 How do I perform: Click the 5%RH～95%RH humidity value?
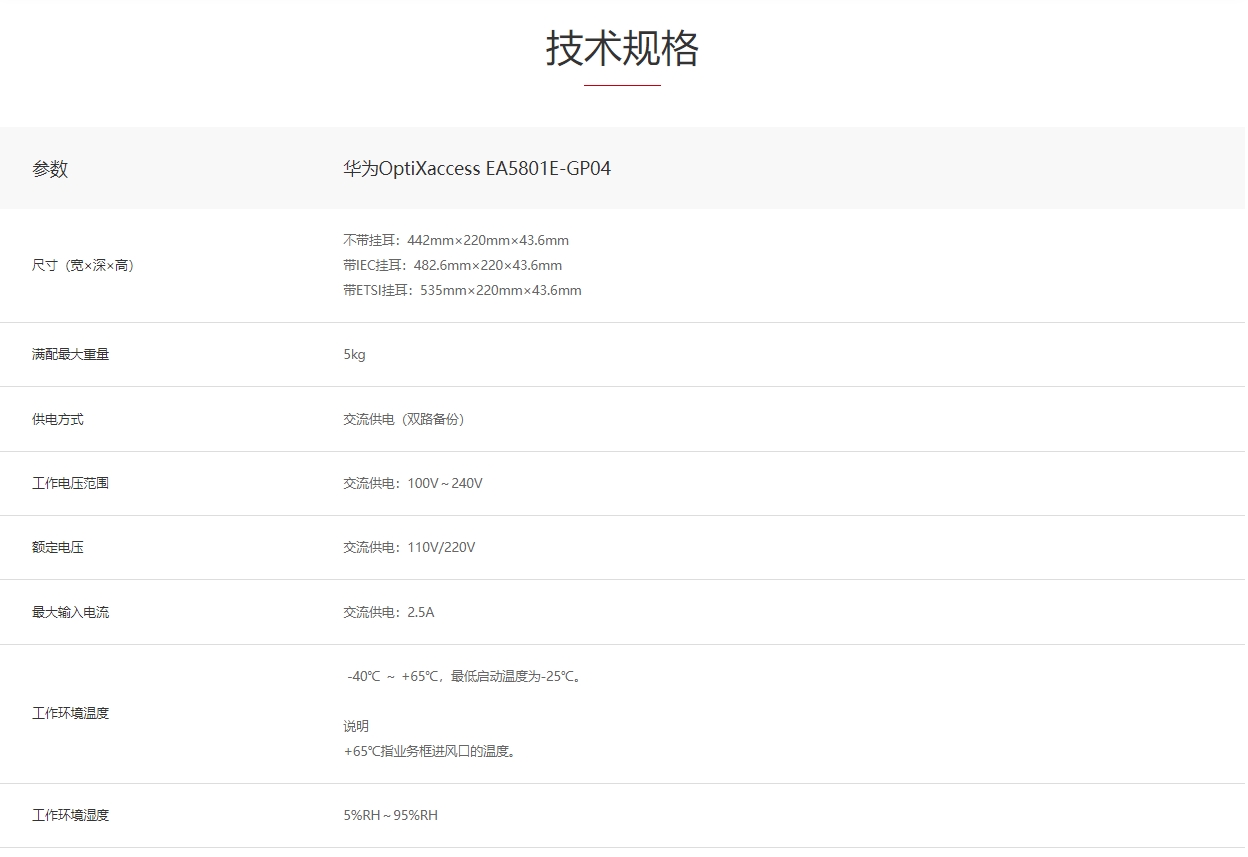(x=391, y=815)
